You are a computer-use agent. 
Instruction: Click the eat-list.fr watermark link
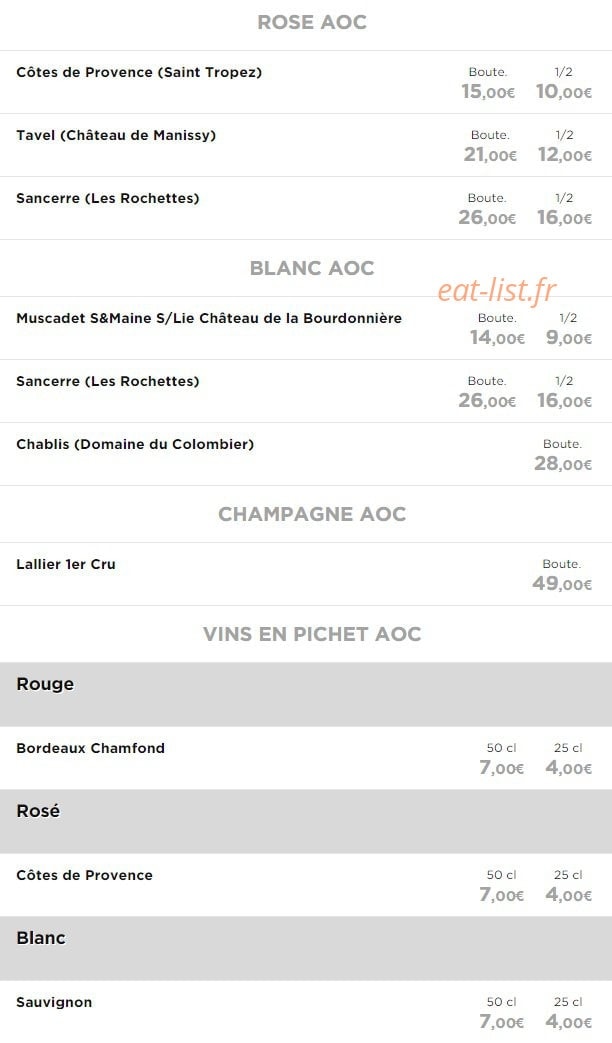(x=497, y=291)
